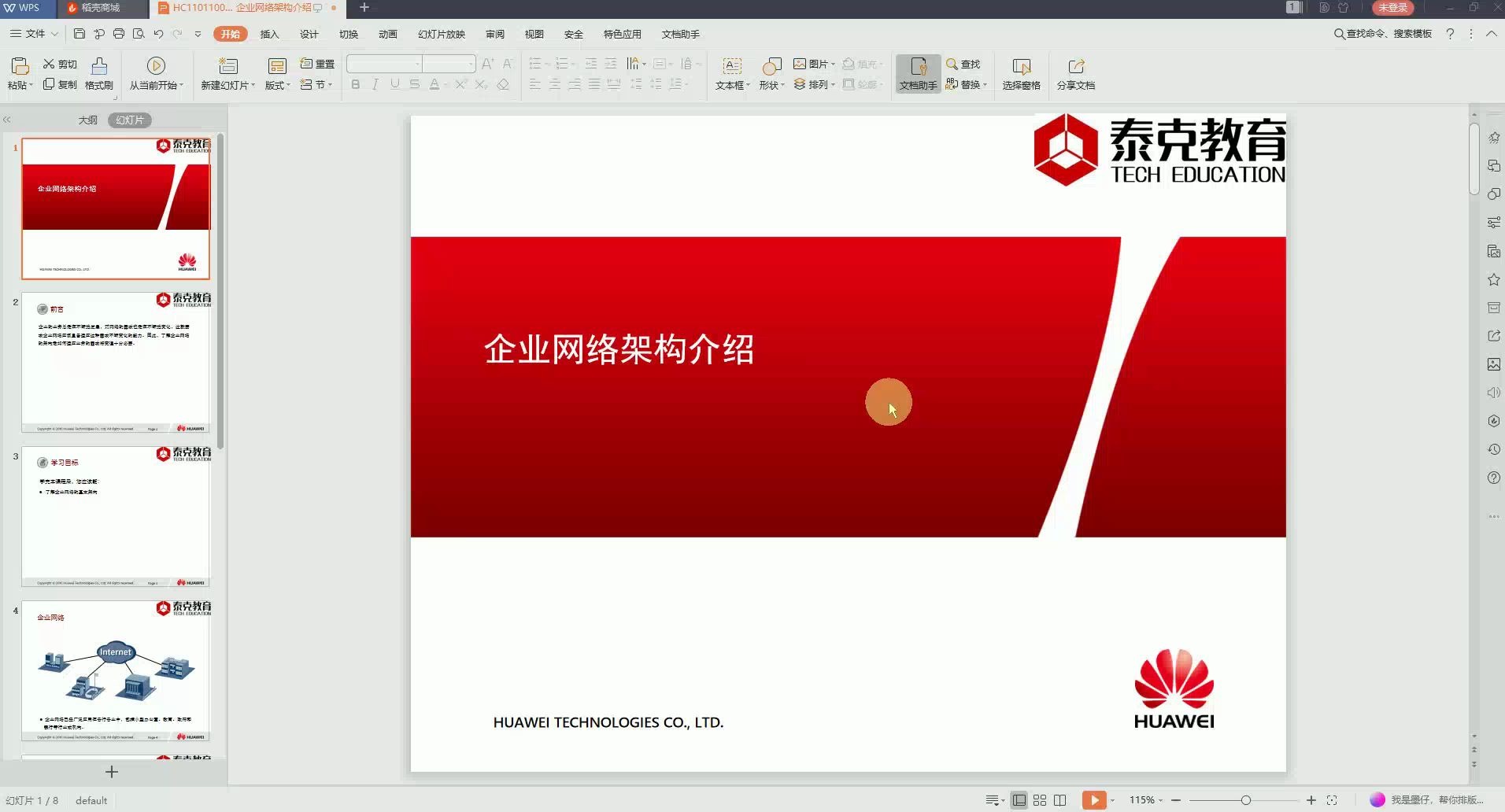Toggle Bold formatting button
This screenshot has height=812, width=1505.
[356, 84]
